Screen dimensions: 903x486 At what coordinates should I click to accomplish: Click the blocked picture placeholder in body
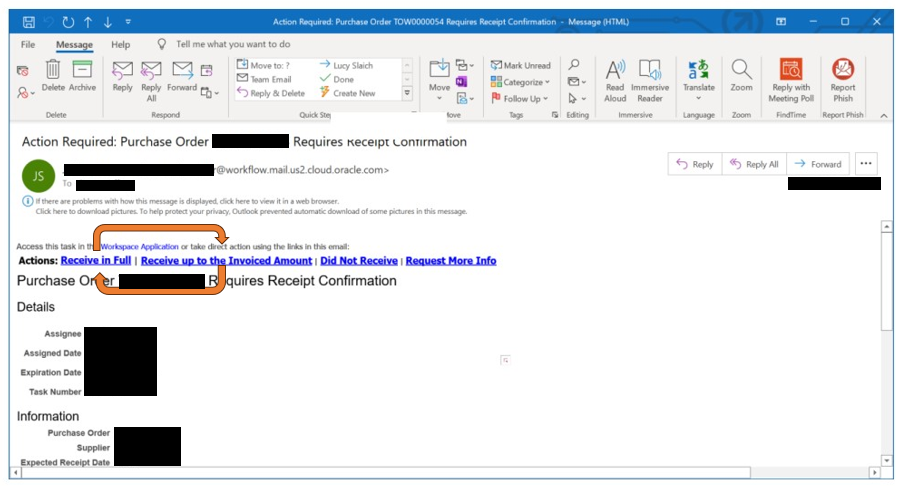coord(505,360)
